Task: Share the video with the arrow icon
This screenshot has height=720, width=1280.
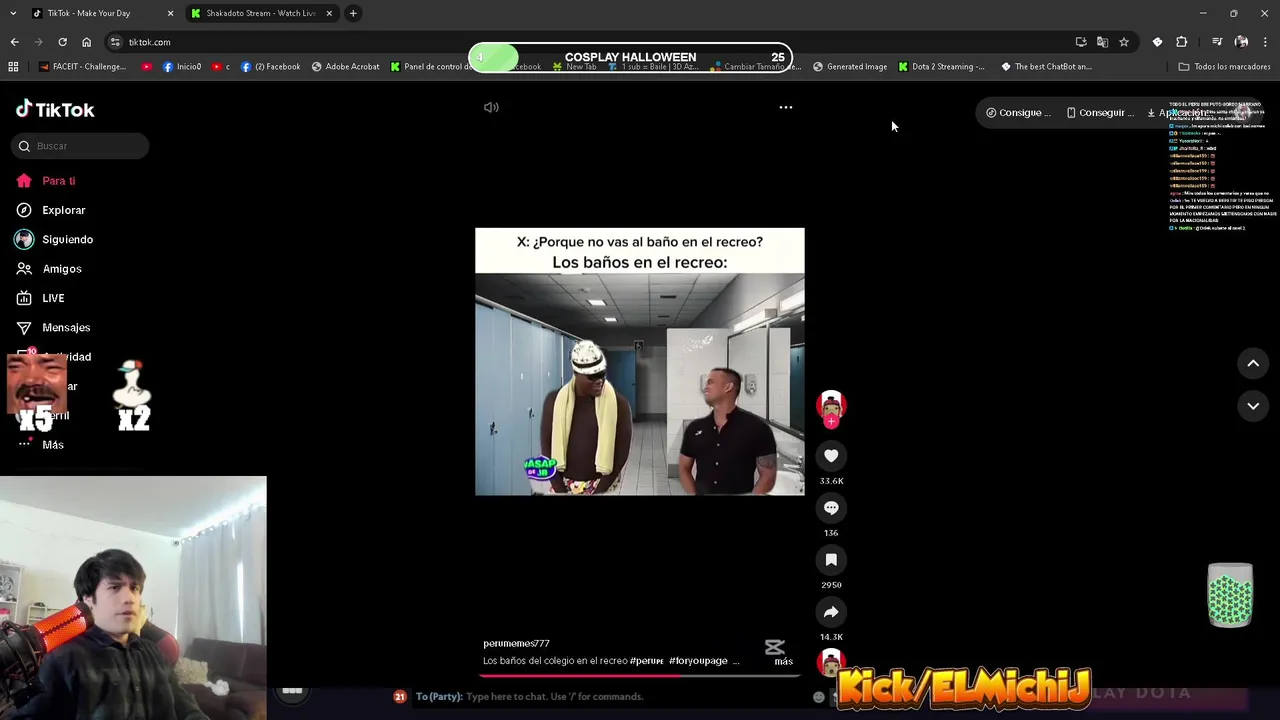Action: (x=831, y=612)
